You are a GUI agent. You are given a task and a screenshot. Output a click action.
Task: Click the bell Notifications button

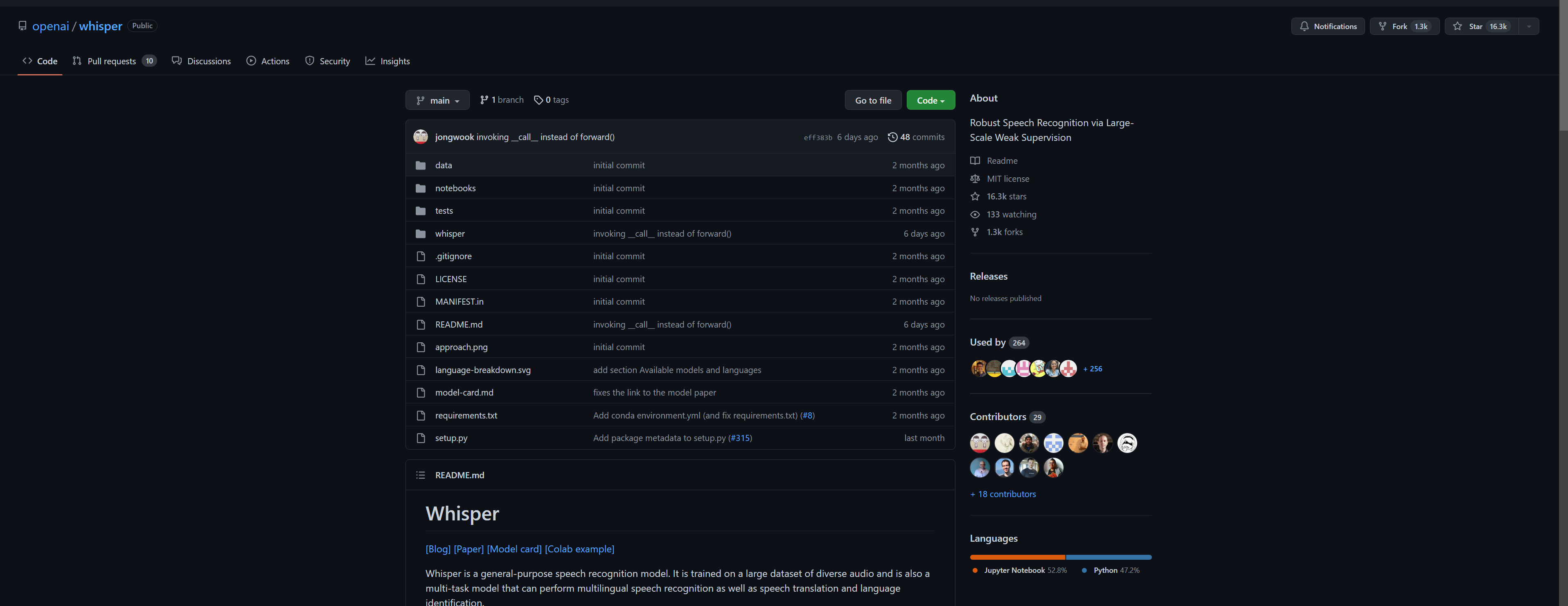(x=1327, y=26)
